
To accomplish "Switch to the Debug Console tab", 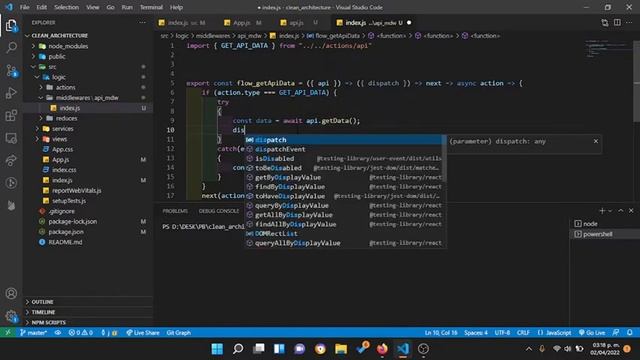I will pyautogui.click(x=219, y=211).
